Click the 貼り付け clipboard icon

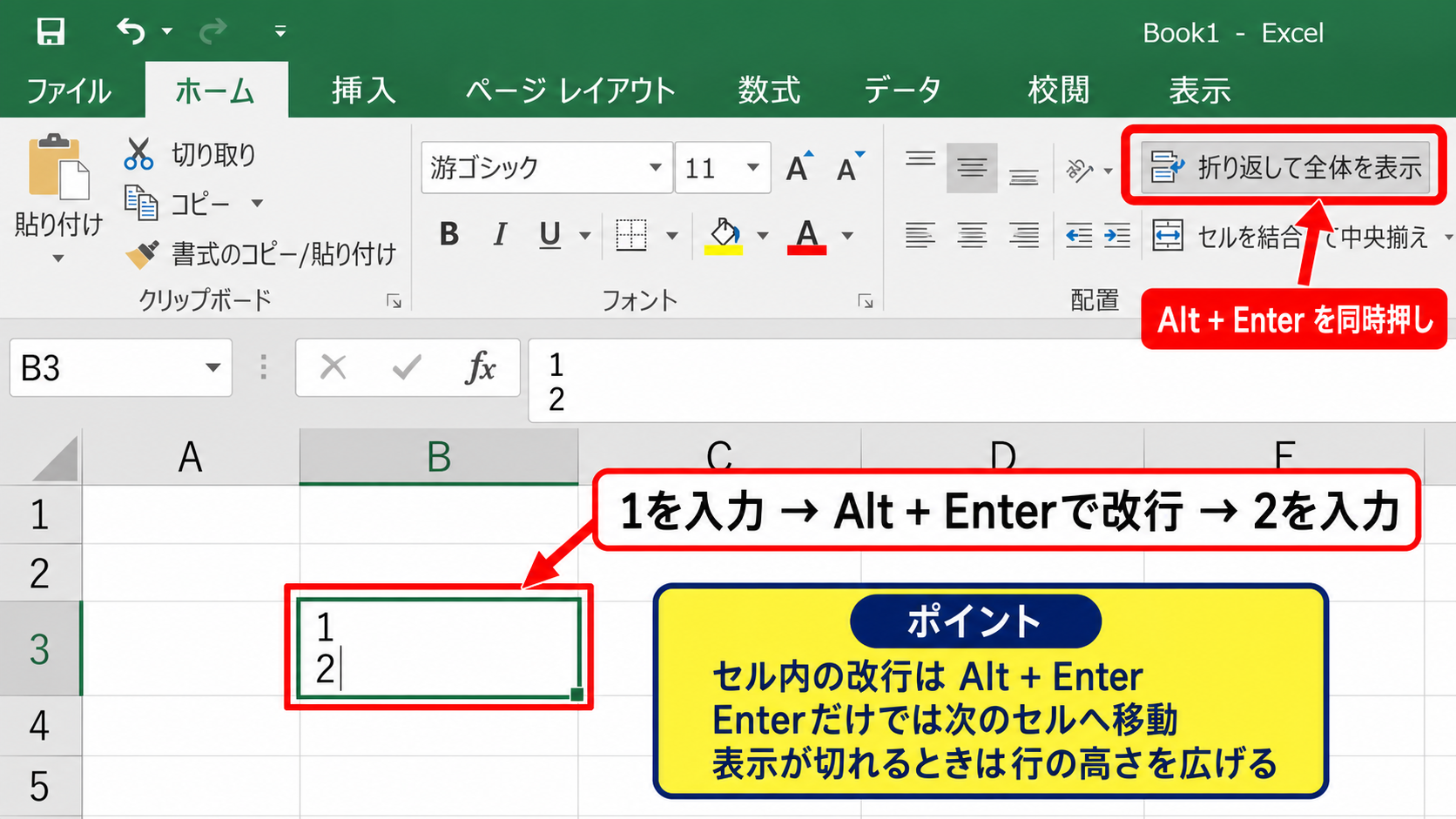click(x=58, y=166)
